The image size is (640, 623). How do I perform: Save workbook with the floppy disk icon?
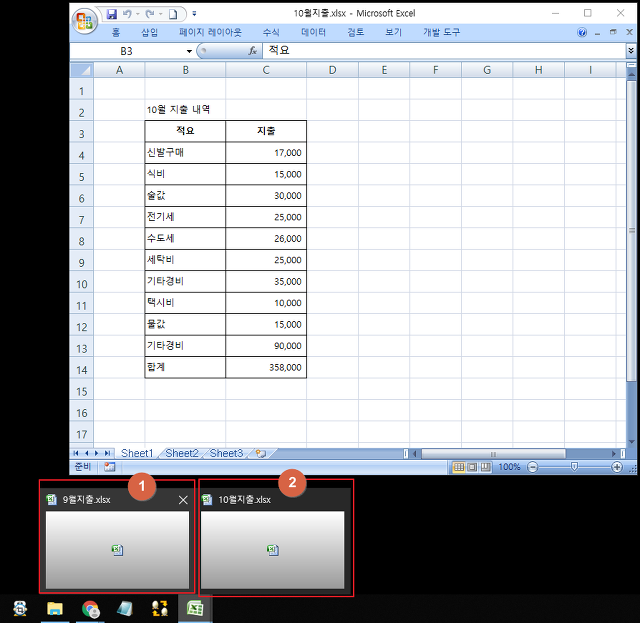point(111,14)
